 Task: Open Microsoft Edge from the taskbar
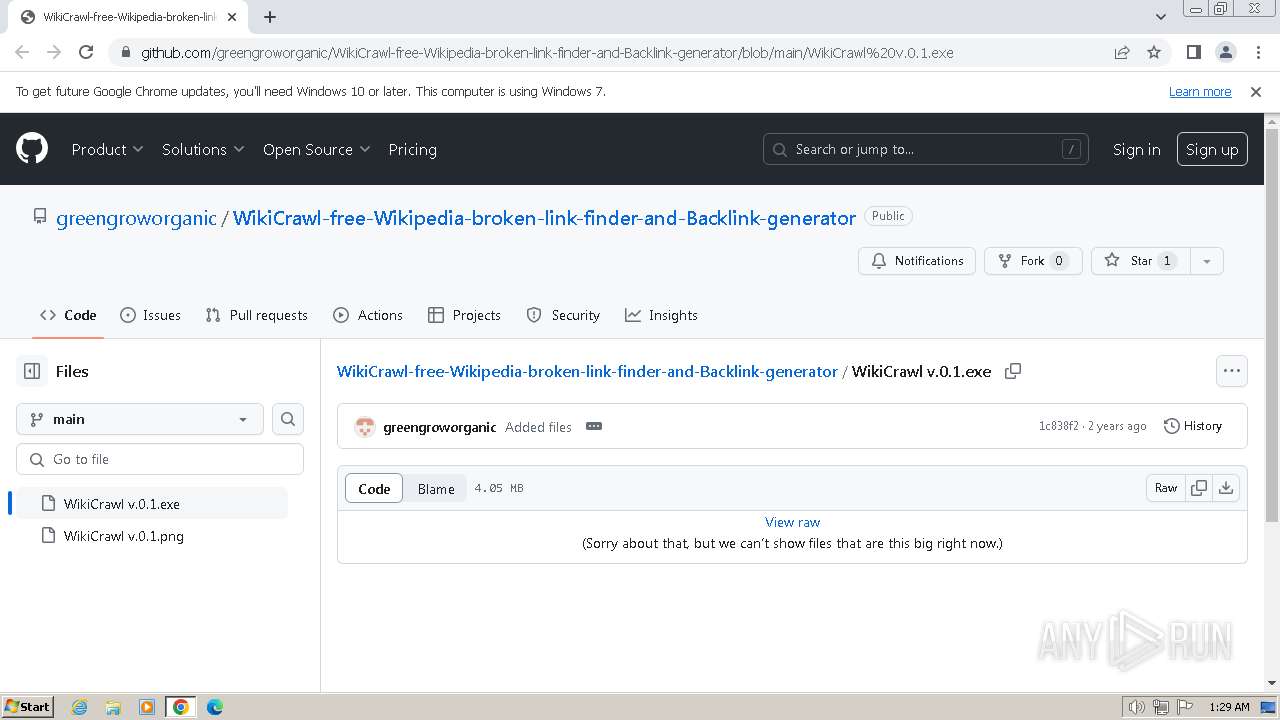tap(215, 707)
